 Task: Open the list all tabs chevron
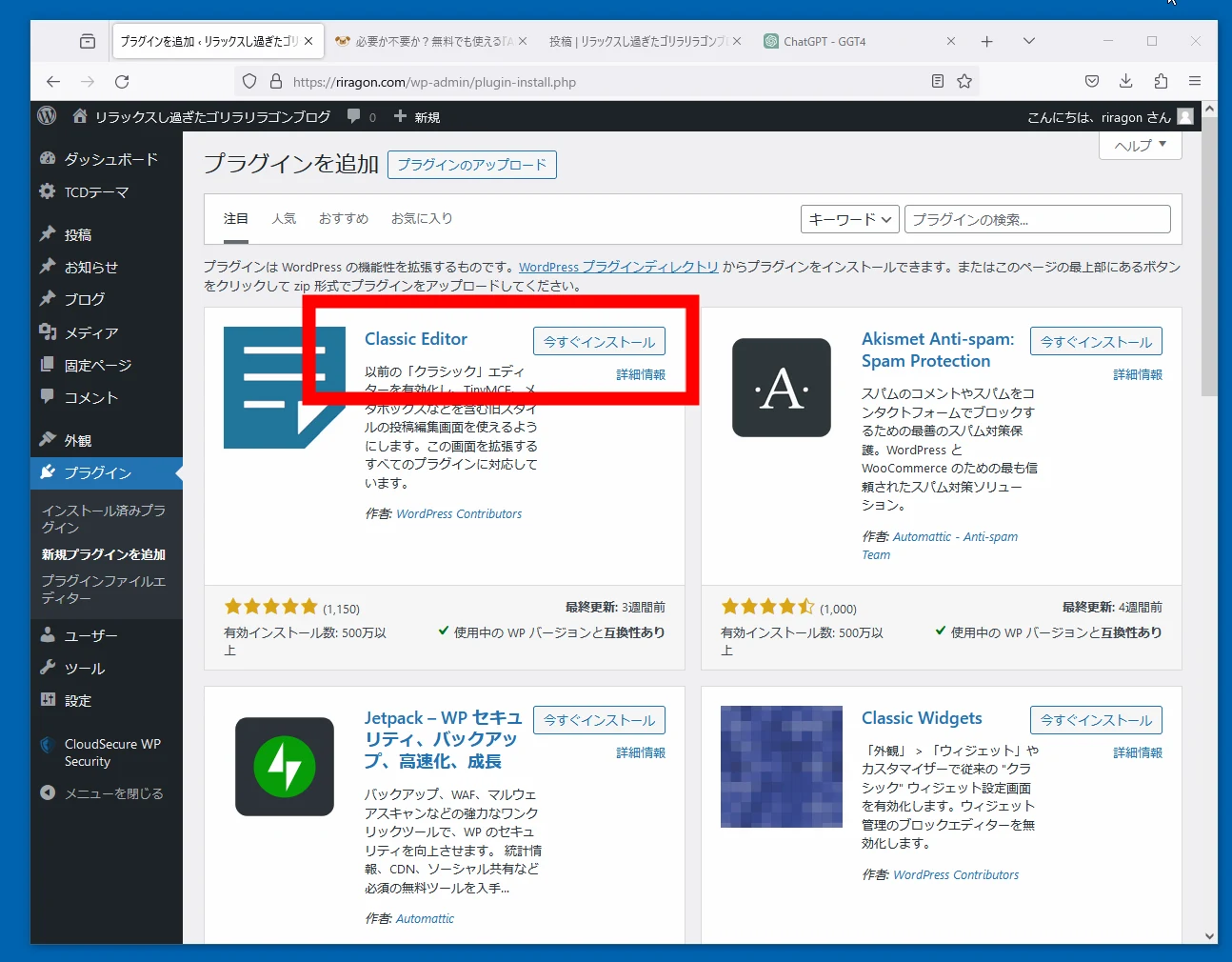point(1028,42)
